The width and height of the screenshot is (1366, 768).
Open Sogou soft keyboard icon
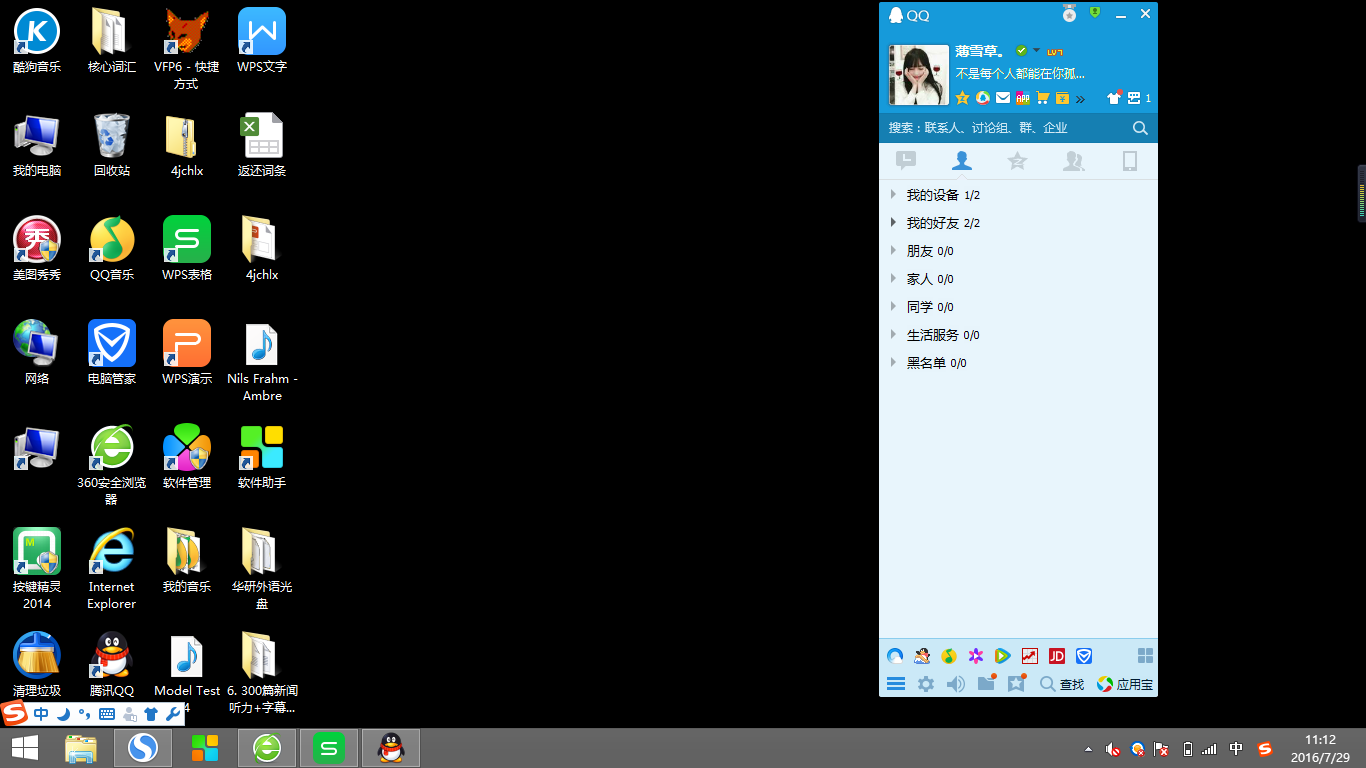tap(107, 714)
